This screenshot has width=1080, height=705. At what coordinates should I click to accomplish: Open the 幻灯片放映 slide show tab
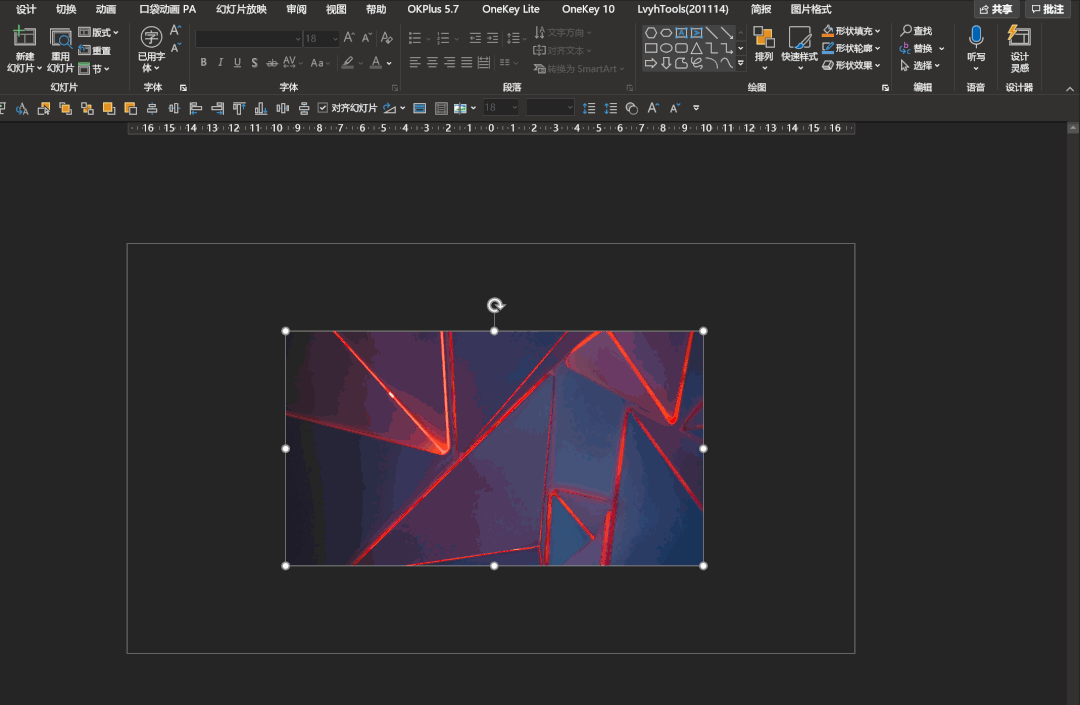[241, 9]
